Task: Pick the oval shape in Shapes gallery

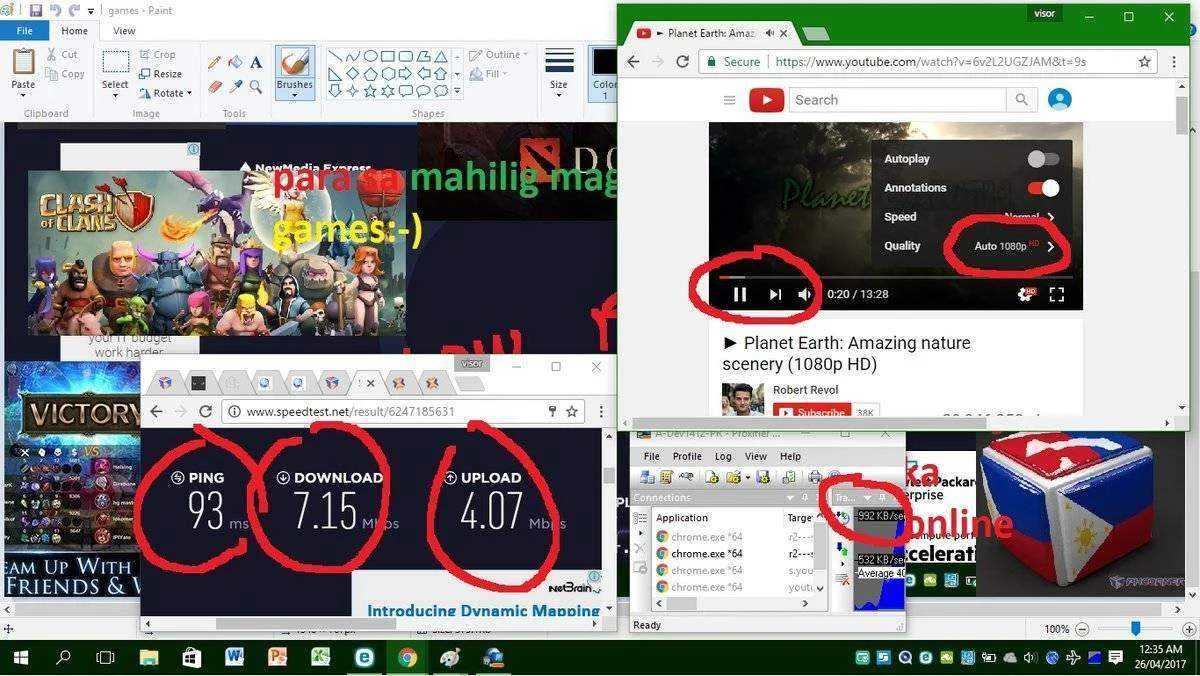Action: coord(371,56)
